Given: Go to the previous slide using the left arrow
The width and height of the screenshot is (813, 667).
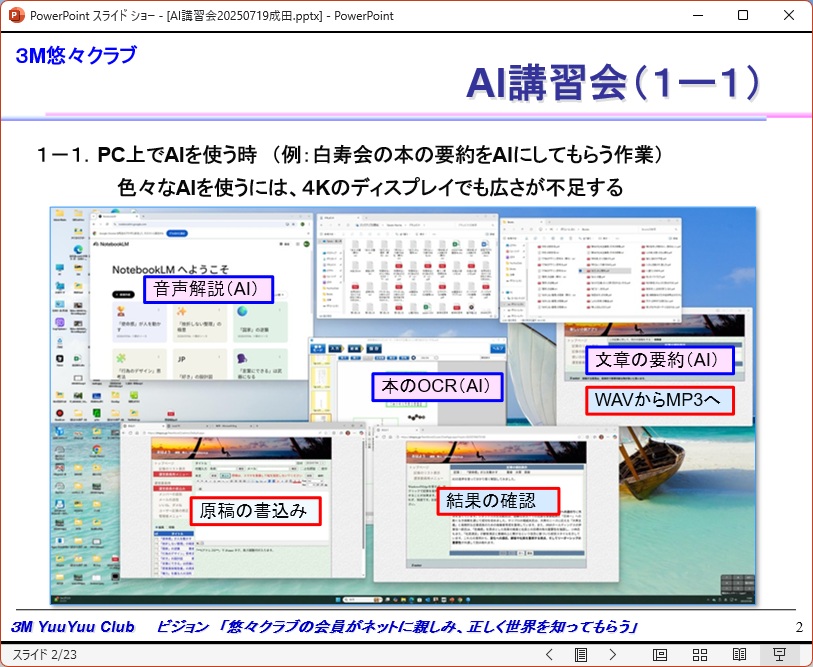Looking at the screenshot, I should tap(549, 654).
